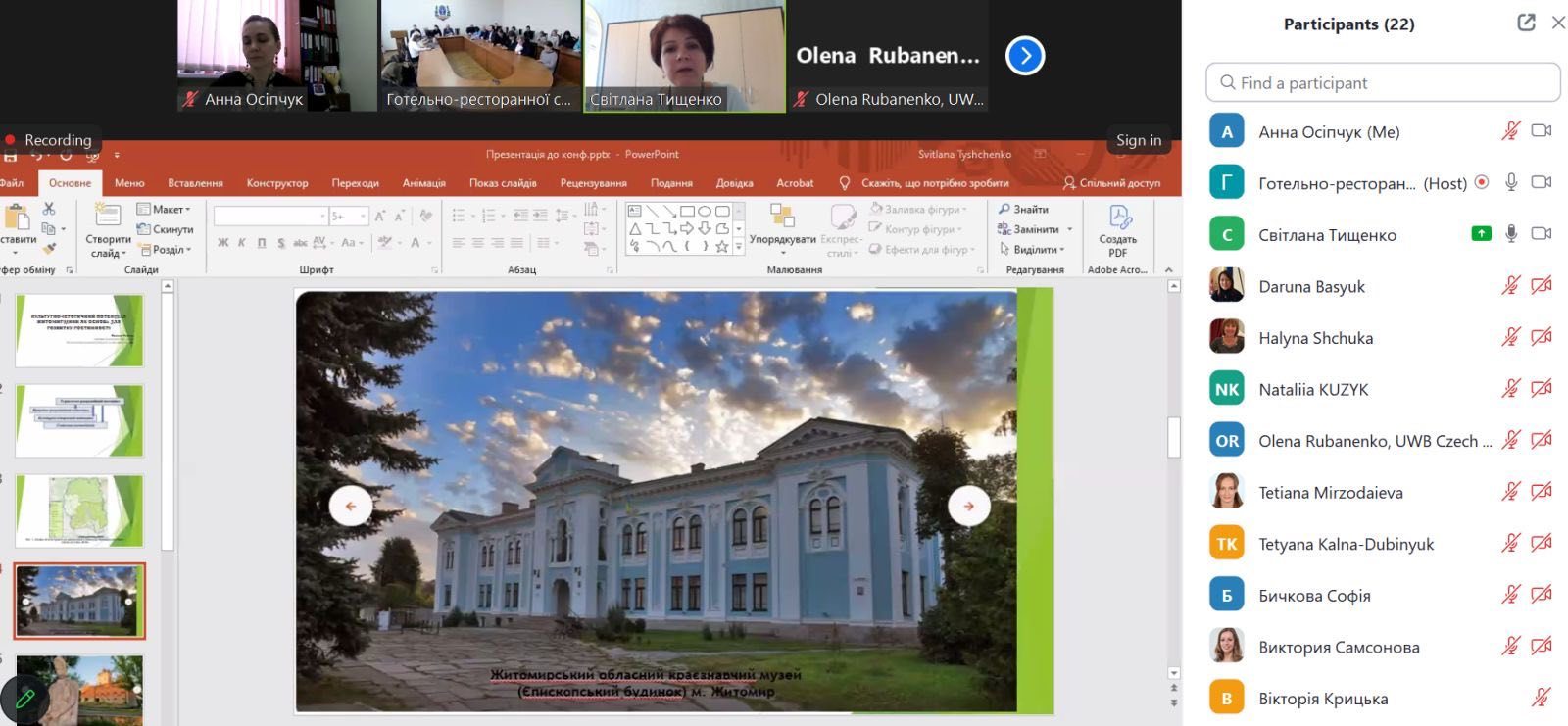Screen dimensions: 1568x726
Task: Open Упорядкувати arrange dropdown
Action: click(x=782, y=229)
